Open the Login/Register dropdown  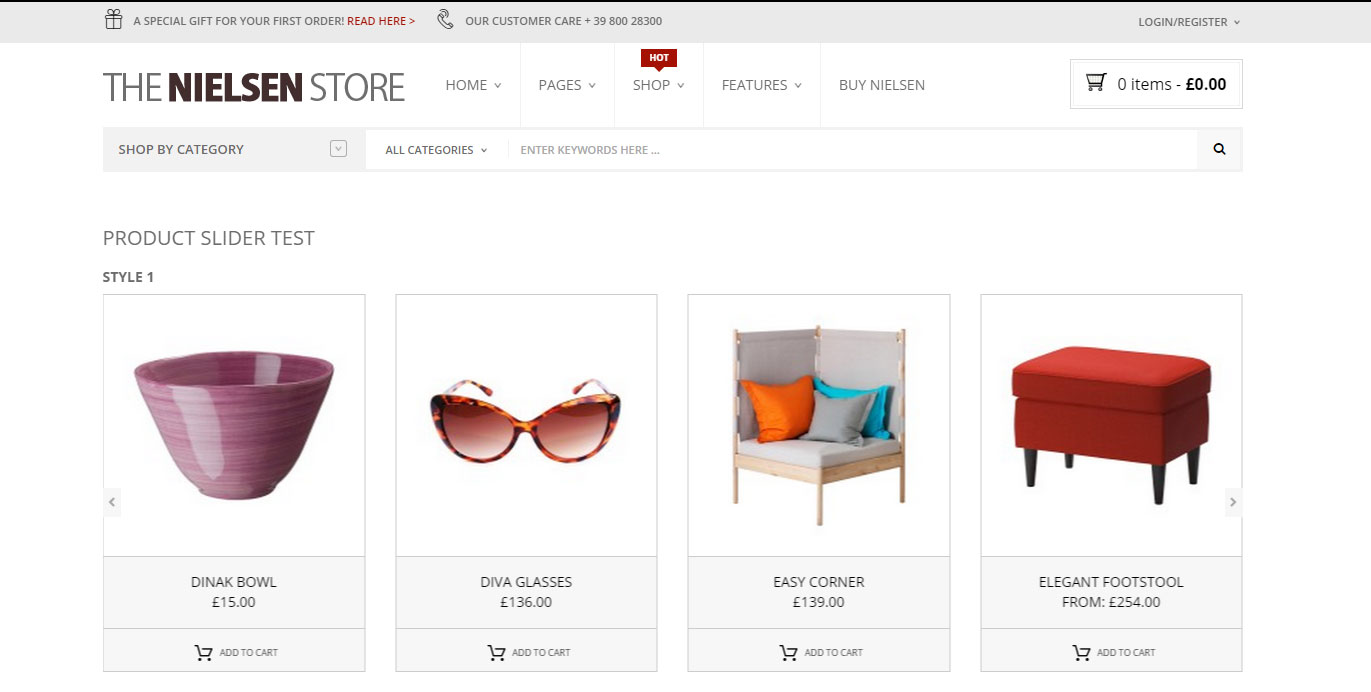(1188, 22)
